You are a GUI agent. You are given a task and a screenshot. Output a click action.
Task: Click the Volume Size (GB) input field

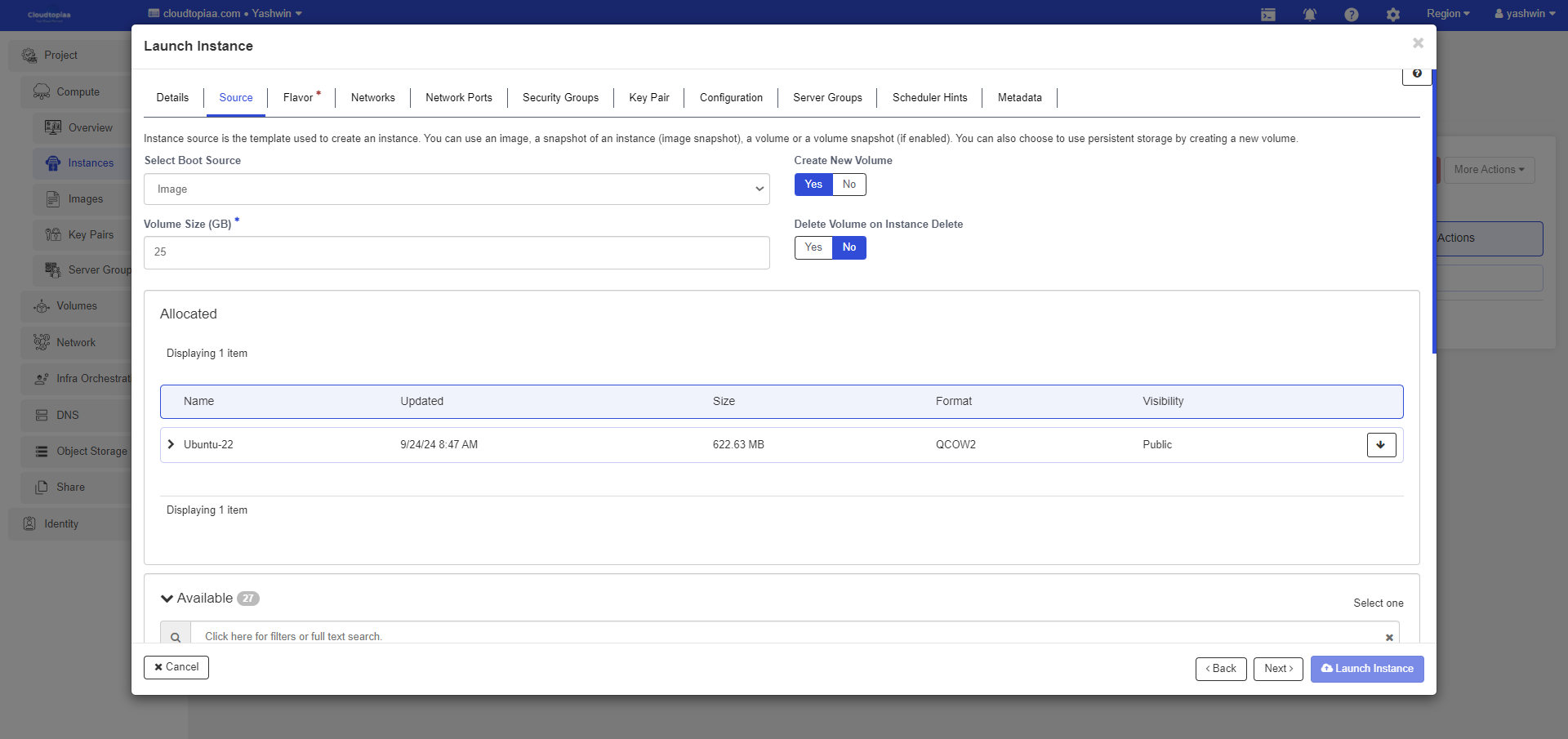(x=457, y=252)
